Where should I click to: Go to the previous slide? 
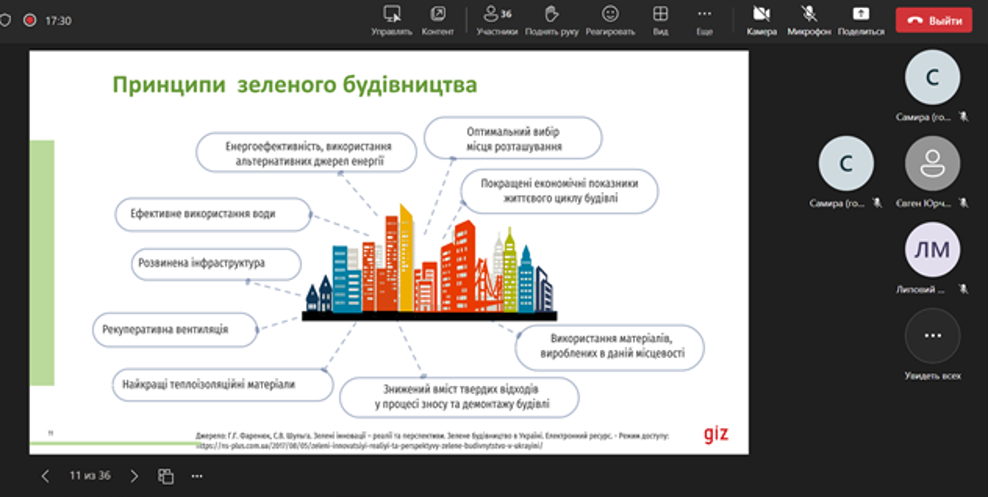tap(45, 476)
